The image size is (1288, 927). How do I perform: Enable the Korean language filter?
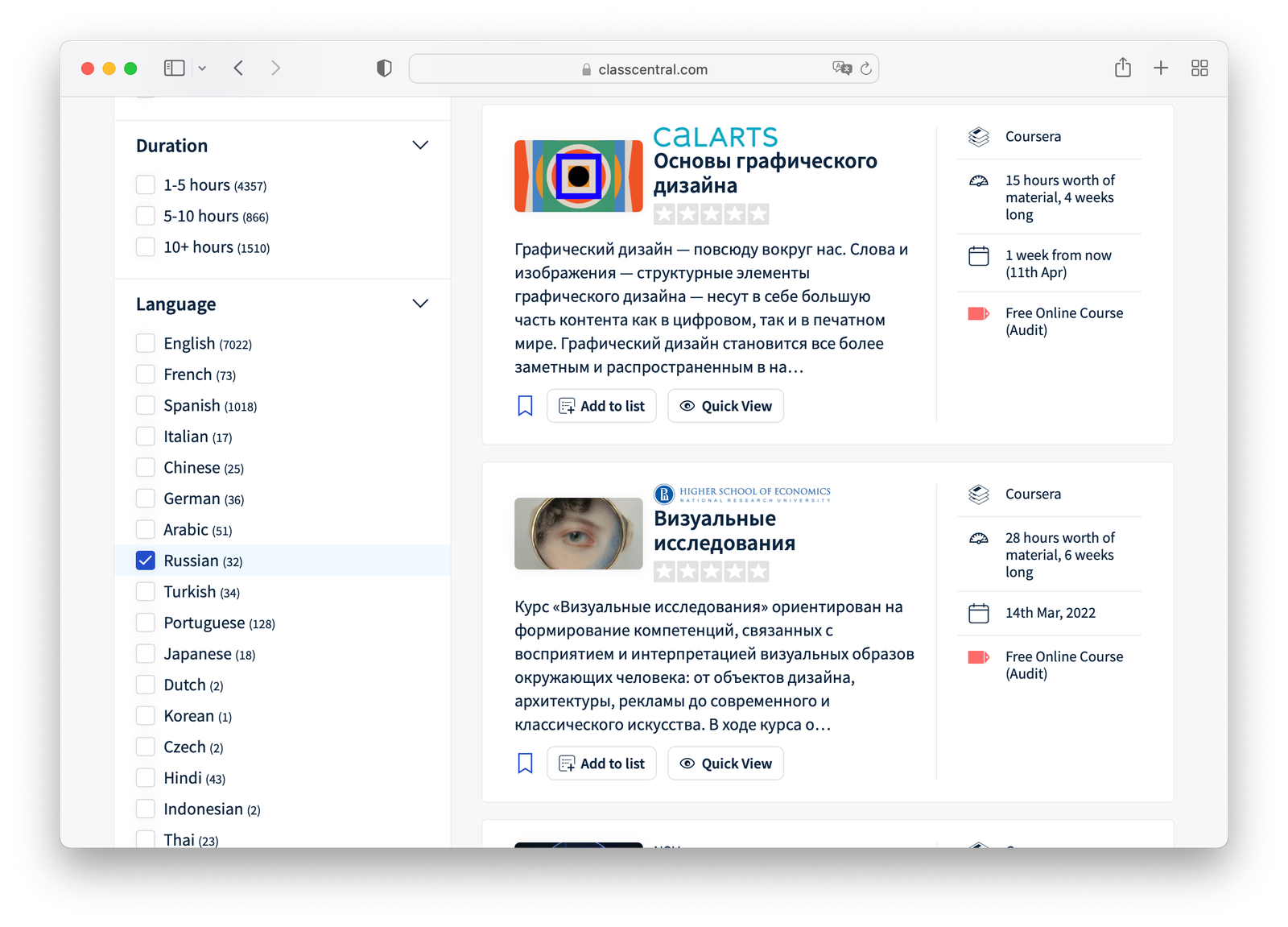point(146,716)
